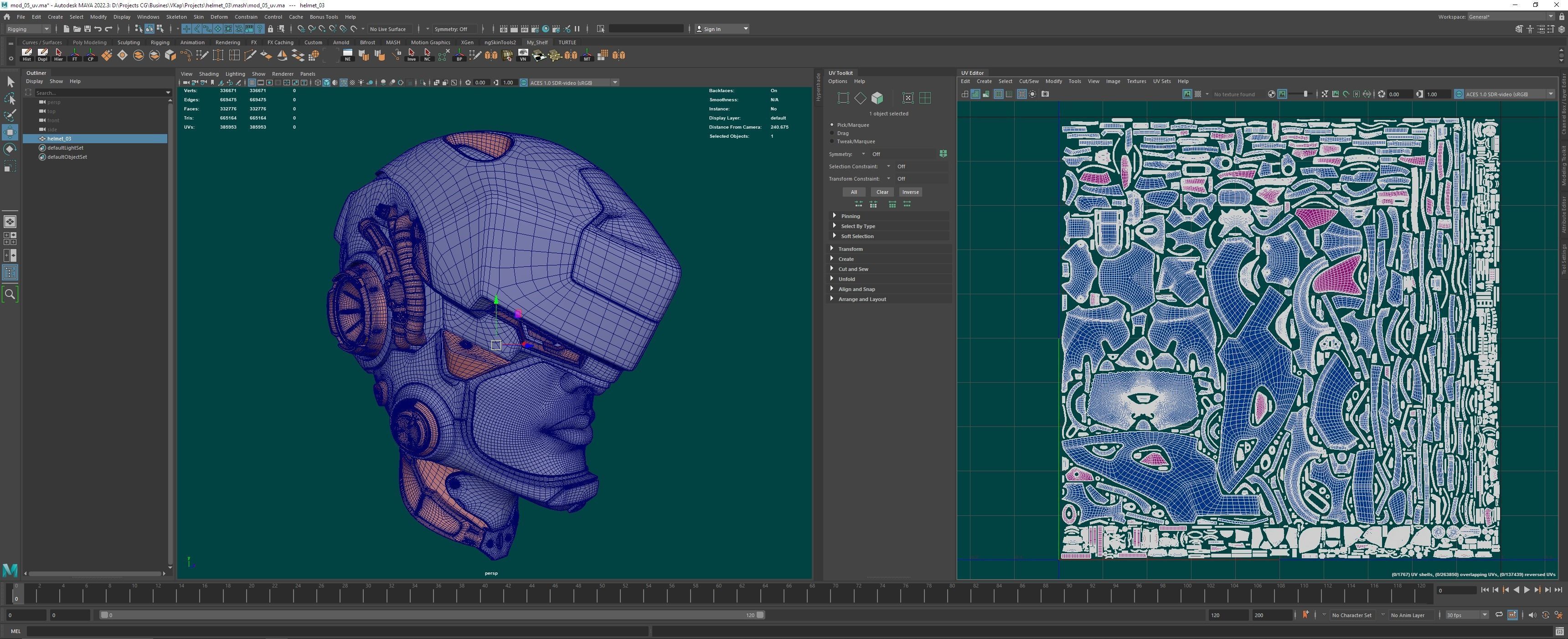Image resolution: width=1568 pixels, height=639 pixels.
Task: Activate the Paint selection tool
Action: tap(10, 115)
